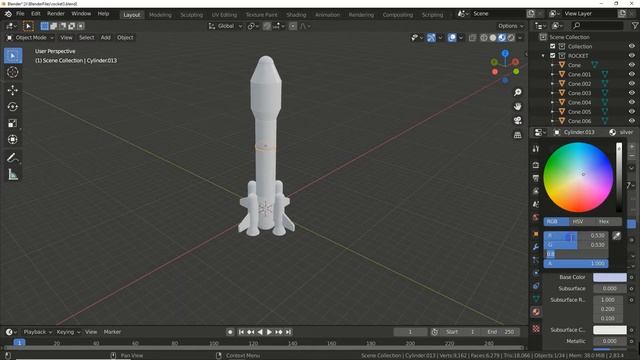Click the alpha A slider at 1.000
This screenshot has height=360, width=640.
pos(576,264)
